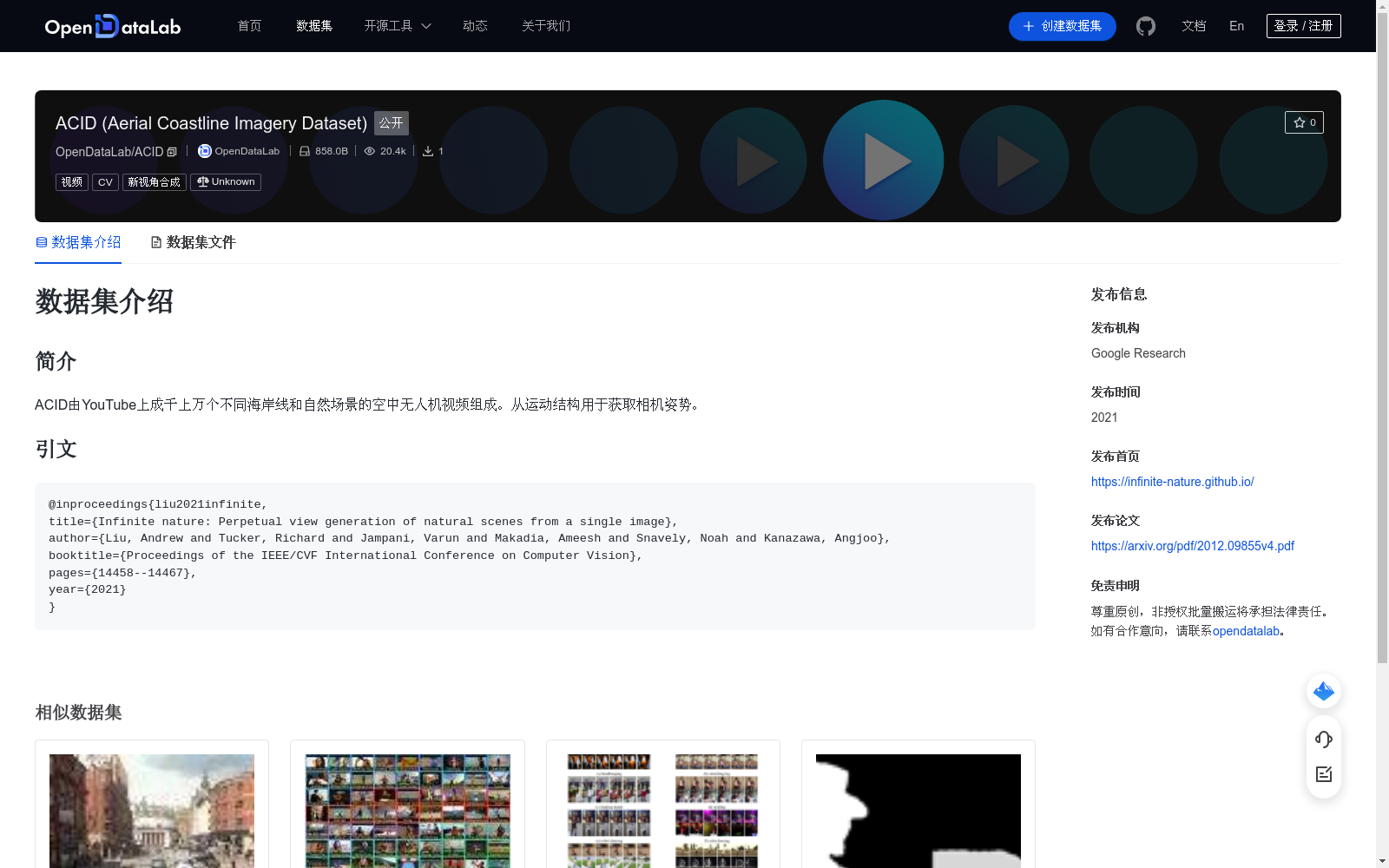Open the video frames rows dataset thumbnail
Screen dimensions: 1389x868
click(x=663, y=811)
